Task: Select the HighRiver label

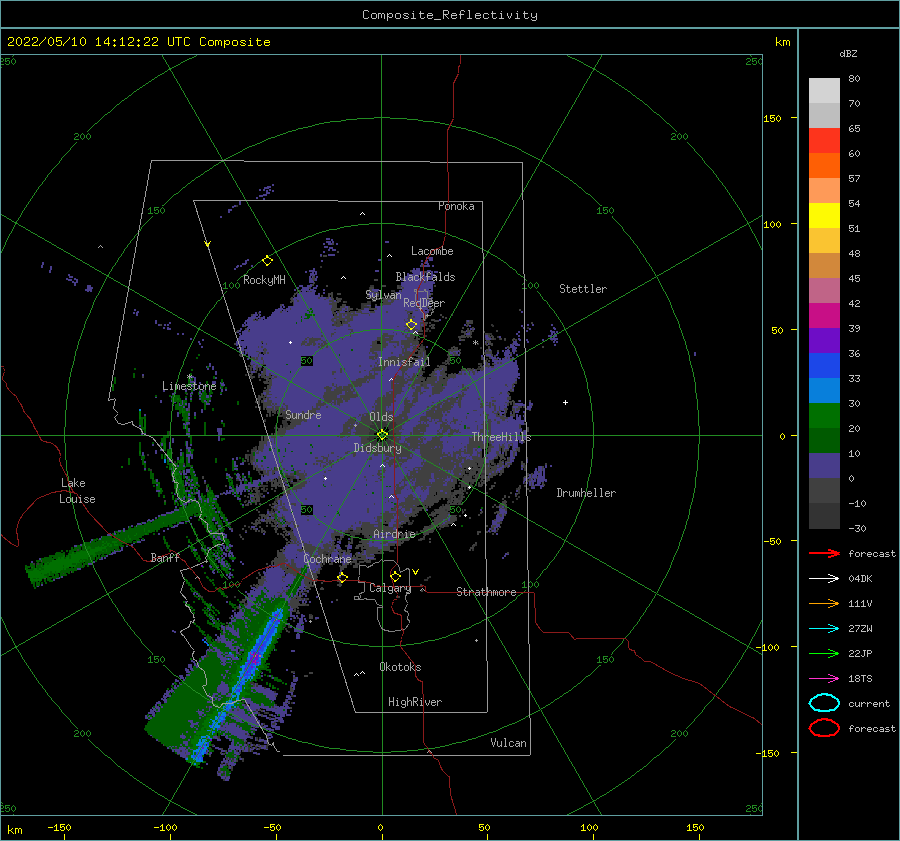Action: [415, 702]
